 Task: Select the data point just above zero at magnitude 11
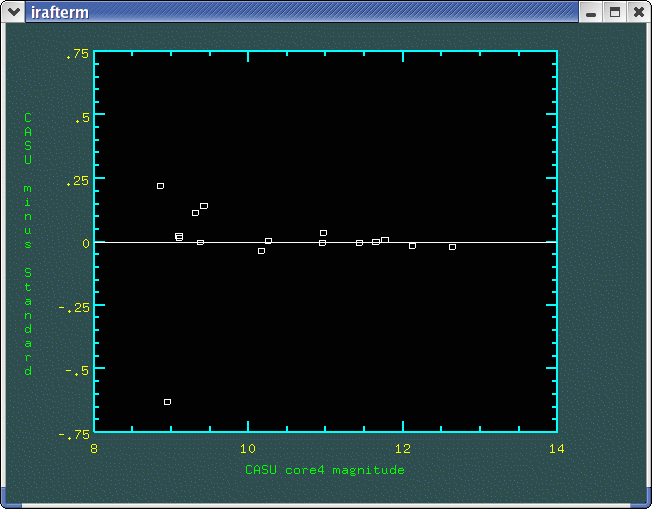click(323, 233)
